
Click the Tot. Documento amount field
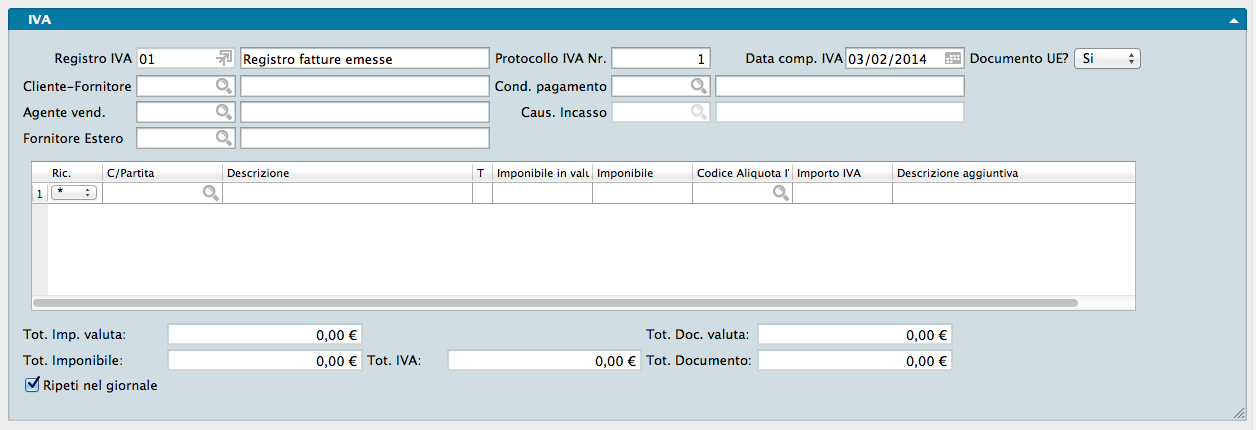(854, 361)
